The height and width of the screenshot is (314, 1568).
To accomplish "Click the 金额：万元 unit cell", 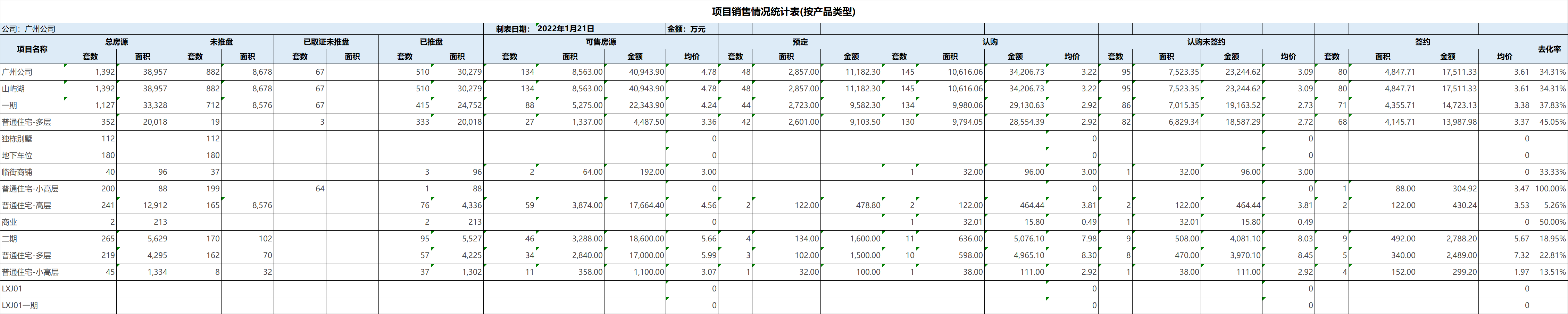I will pyautogui.click(x=691, y=28).
